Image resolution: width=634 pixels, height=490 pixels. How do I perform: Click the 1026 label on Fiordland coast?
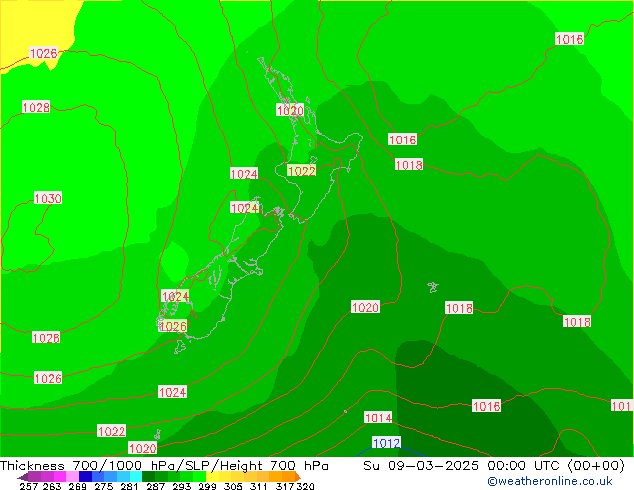(x=173, y=326)
